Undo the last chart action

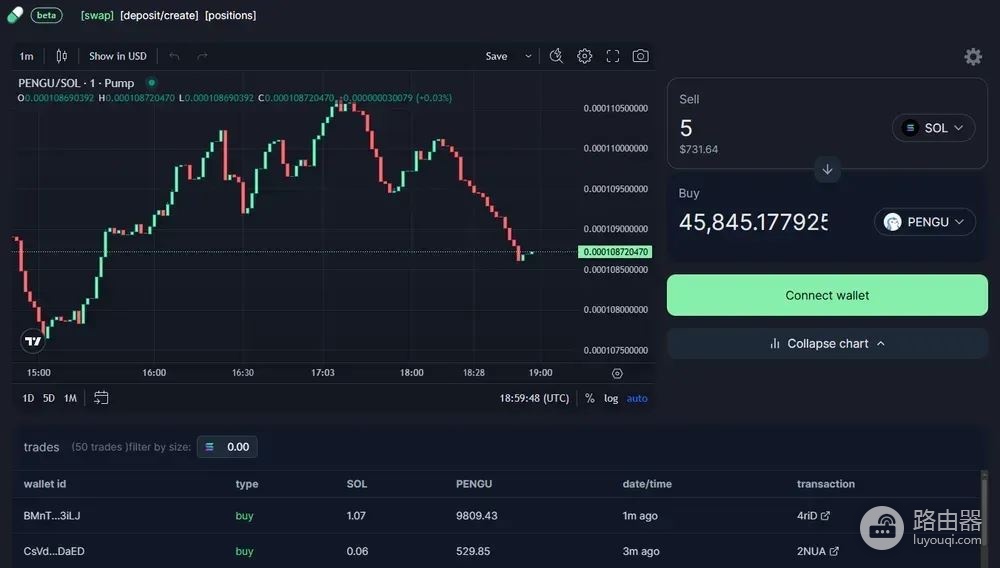(x=174, y=56)
